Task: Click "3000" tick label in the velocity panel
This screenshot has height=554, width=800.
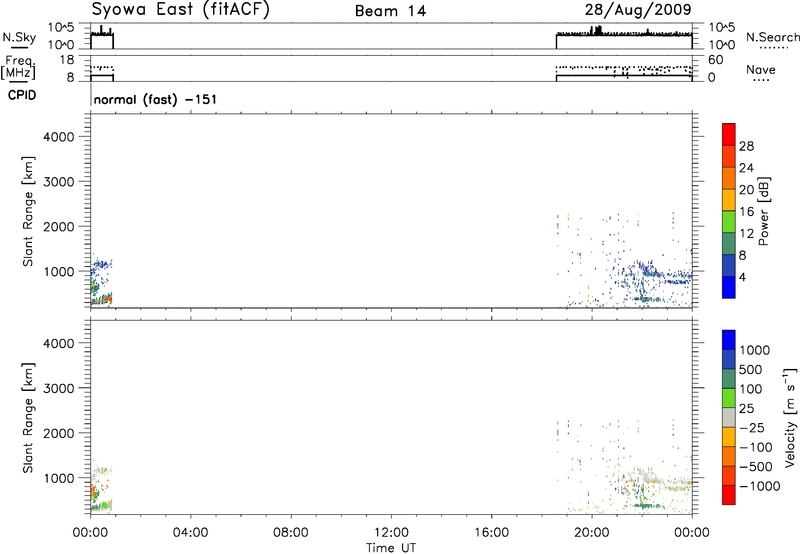Action: click(x=59, y=388)
